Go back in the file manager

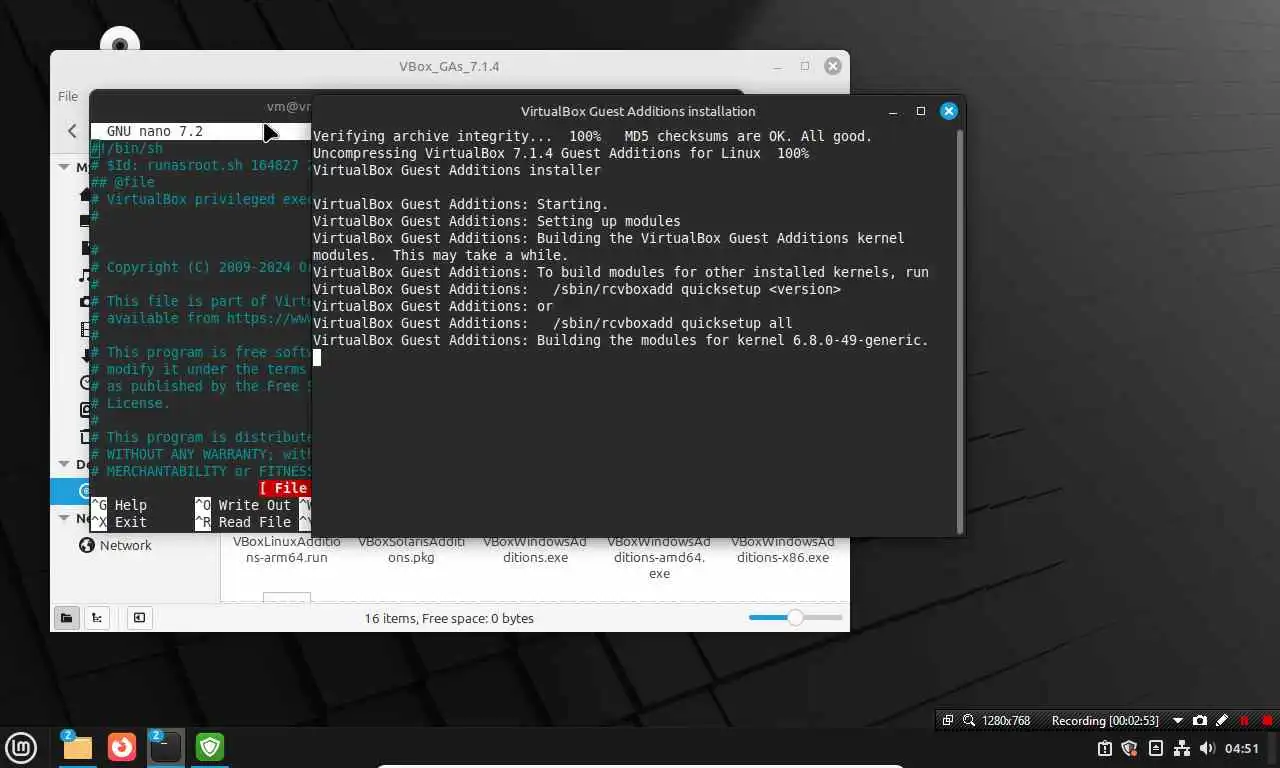point(72,131)
